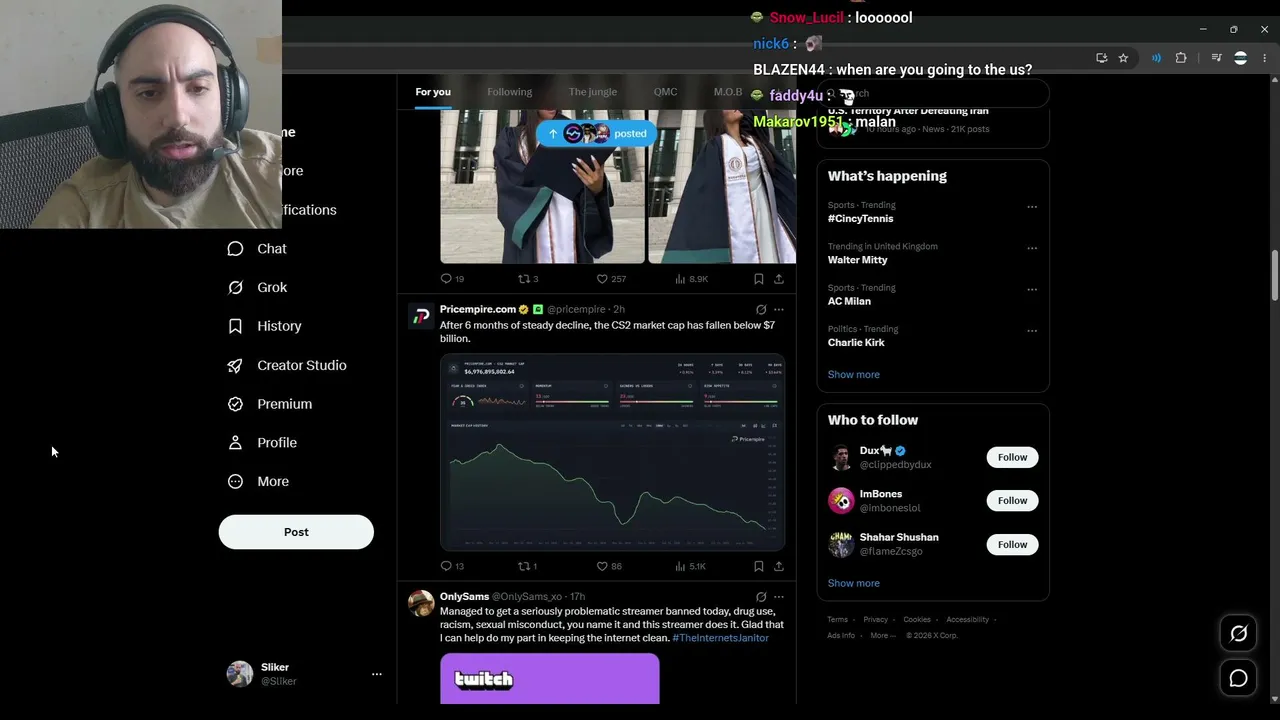Click the page vertical scrollbar thumb
The height and width of the screenshot is (720, 1280).
coord(1275,275)
